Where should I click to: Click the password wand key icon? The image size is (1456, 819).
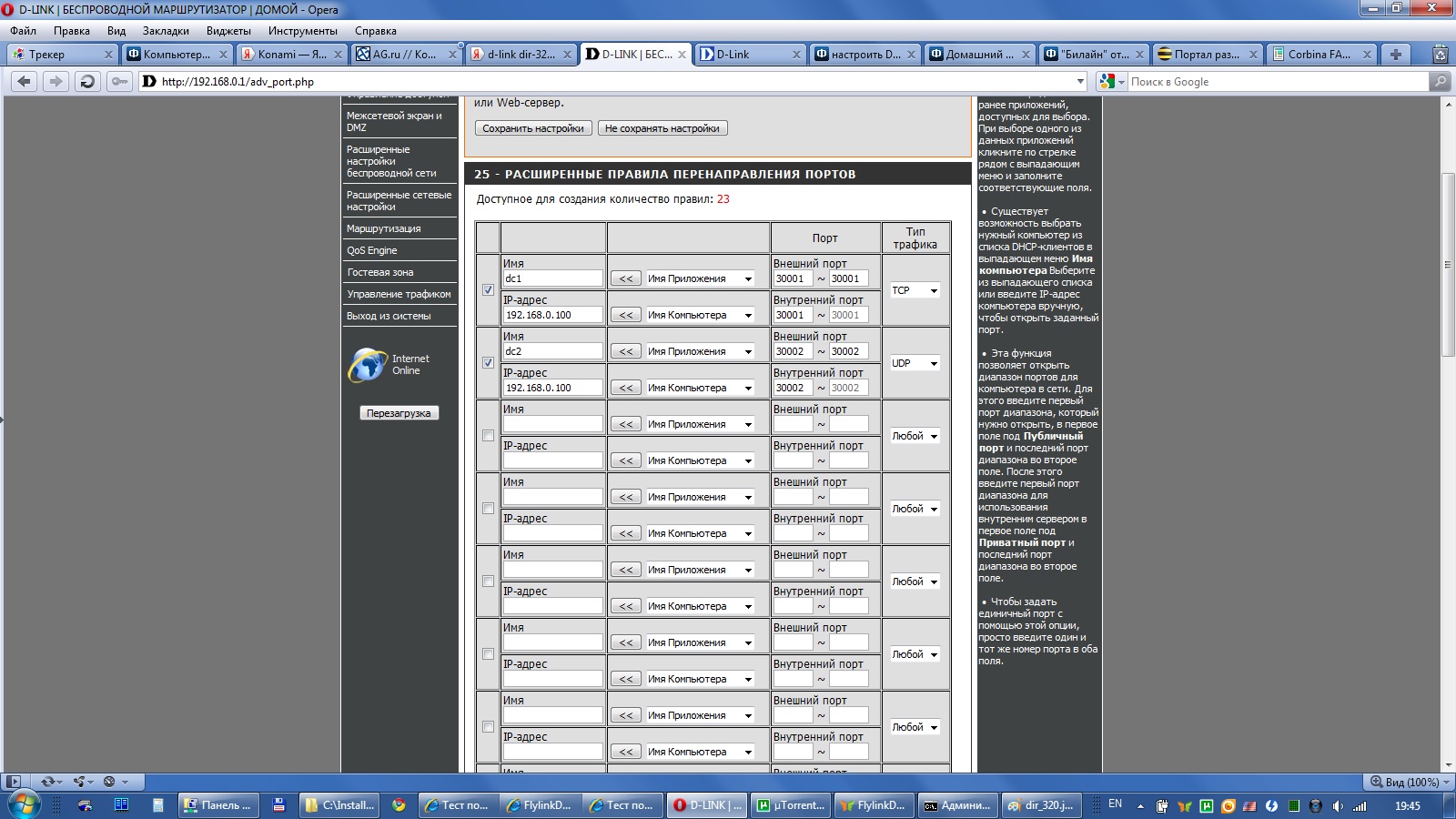click(x=119, y=81)
